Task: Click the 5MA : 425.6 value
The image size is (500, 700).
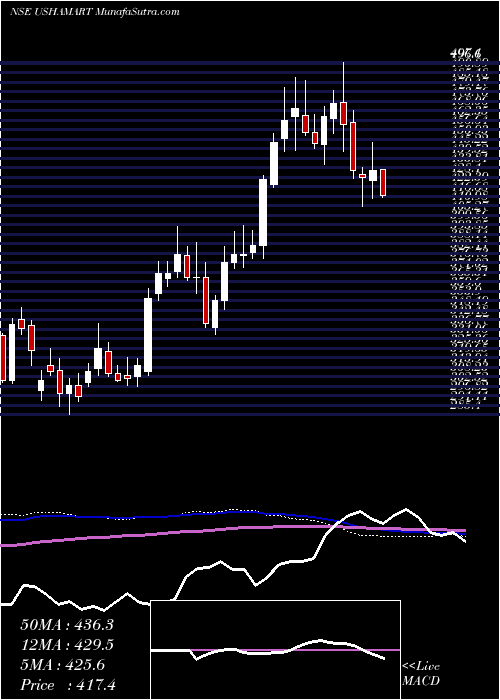Action: 62,665
